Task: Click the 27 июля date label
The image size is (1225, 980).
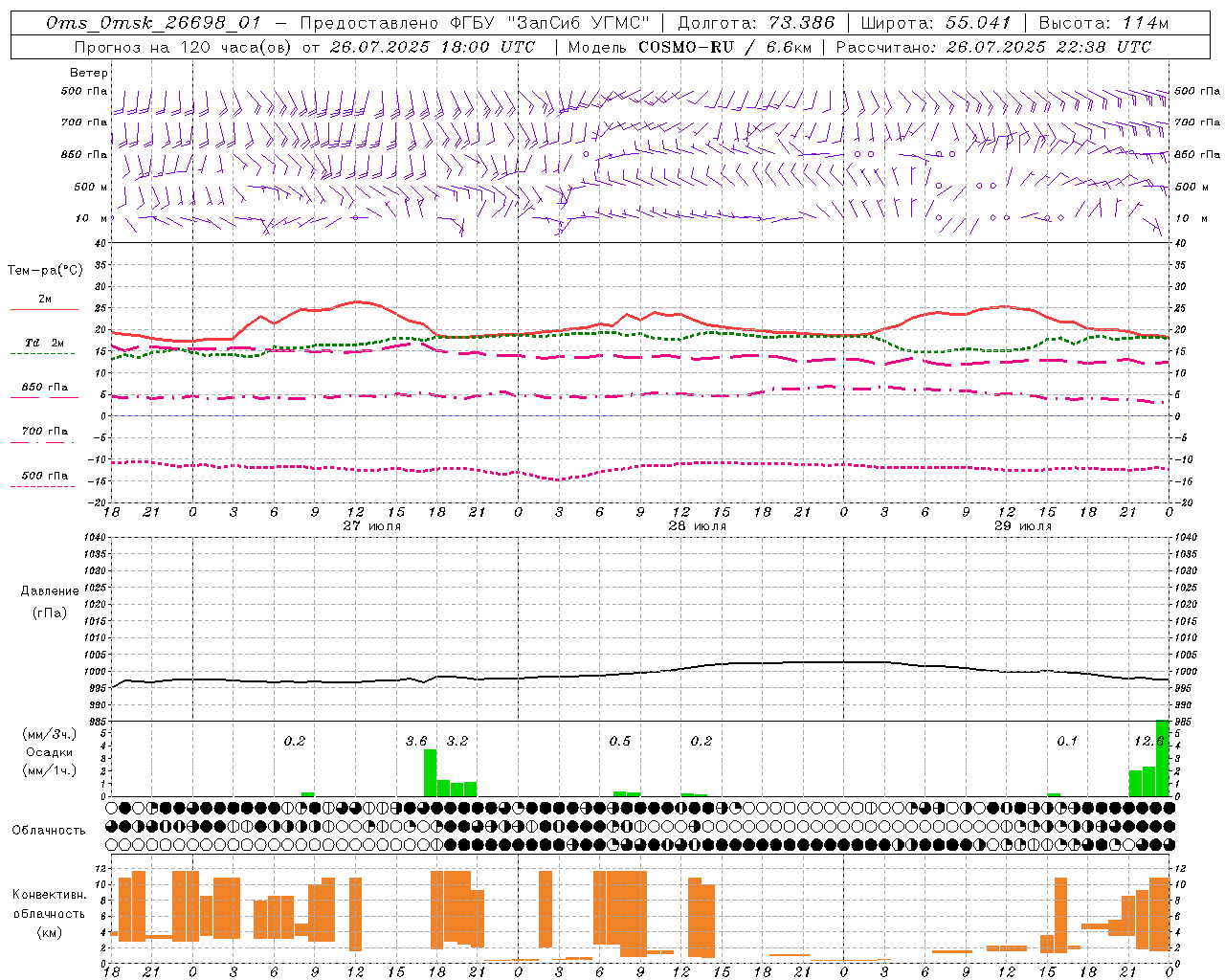Action: click(372, 525)
